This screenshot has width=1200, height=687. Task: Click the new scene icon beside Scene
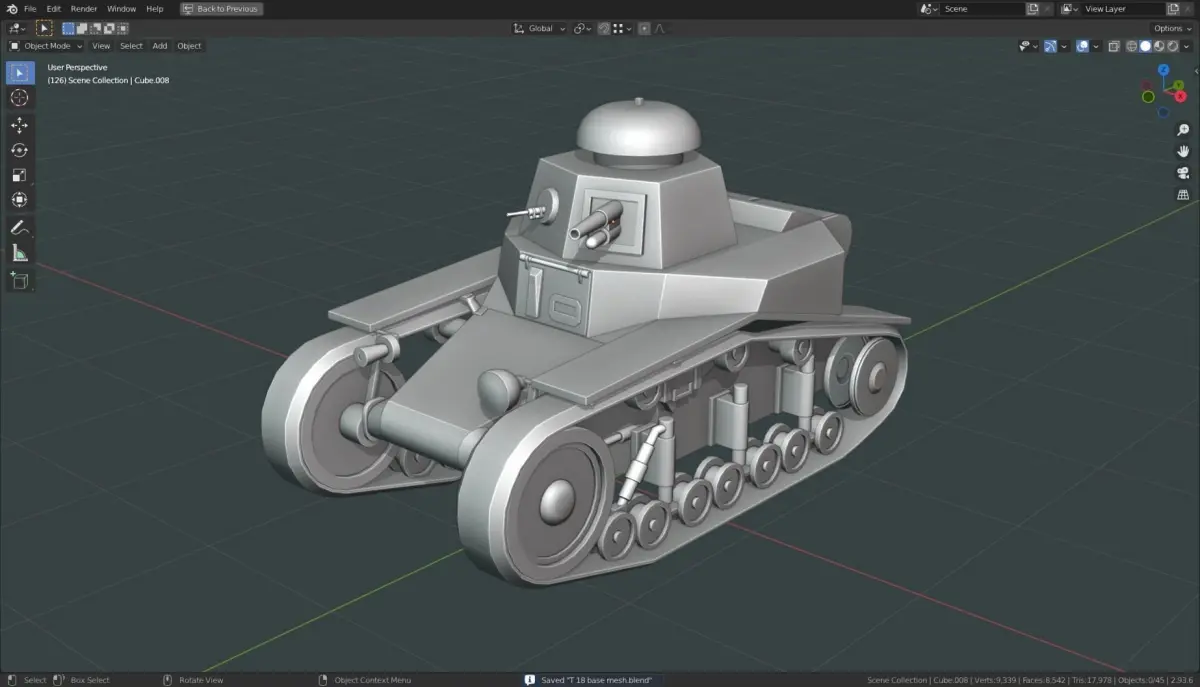point(1032,9)
